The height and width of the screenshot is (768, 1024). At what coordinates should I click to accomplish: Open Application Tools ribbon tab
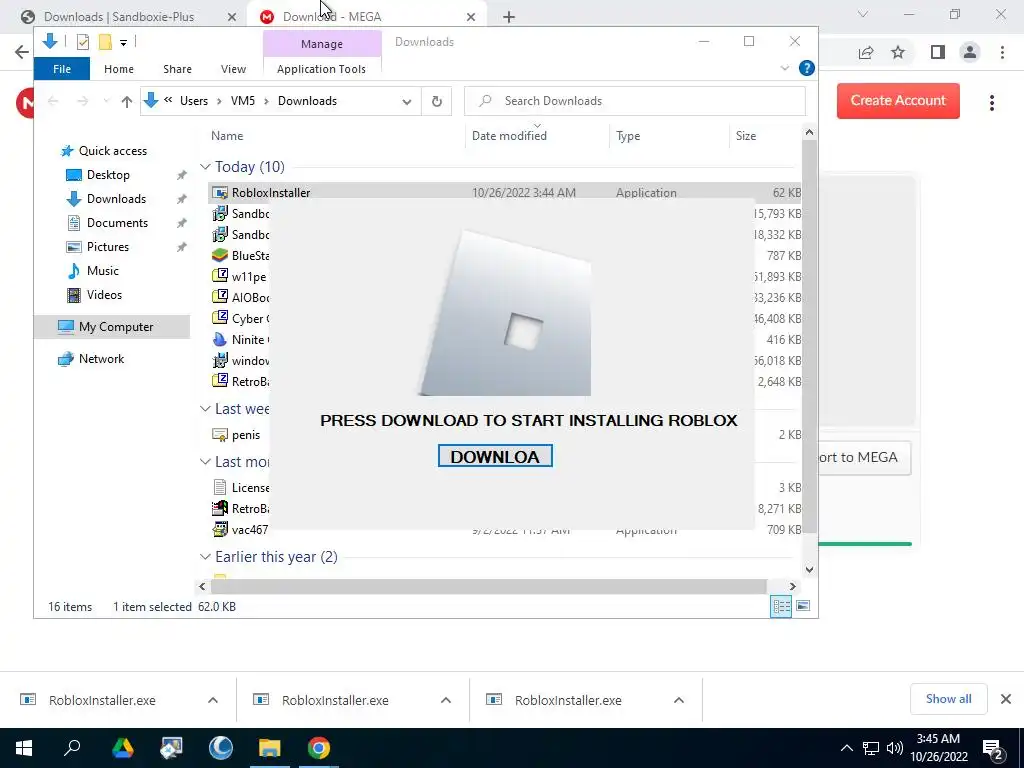(x=321, y=69)
